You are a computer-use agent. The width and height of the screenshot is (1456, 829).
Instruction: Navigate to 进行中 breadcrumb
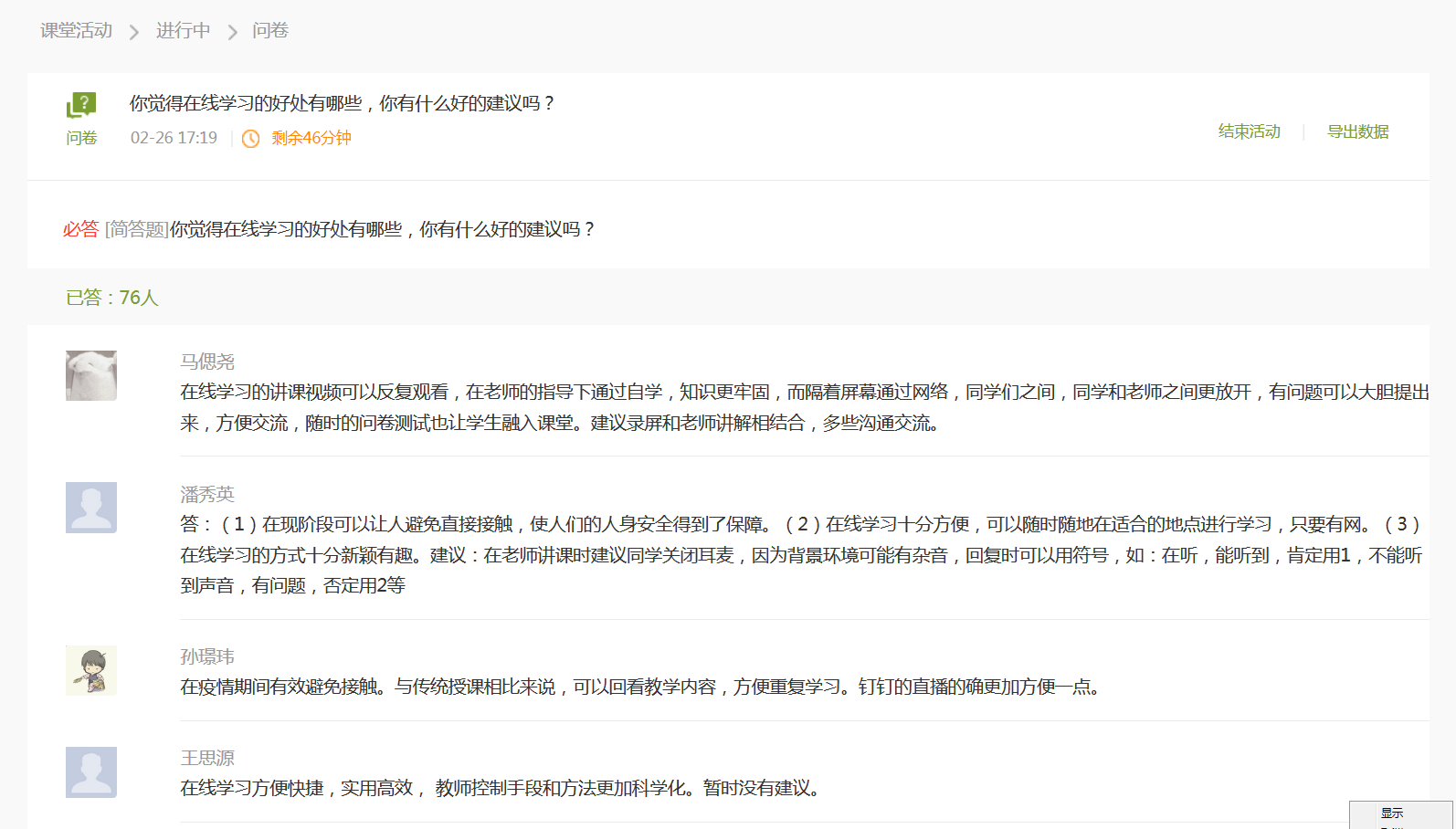pos(183,31)
